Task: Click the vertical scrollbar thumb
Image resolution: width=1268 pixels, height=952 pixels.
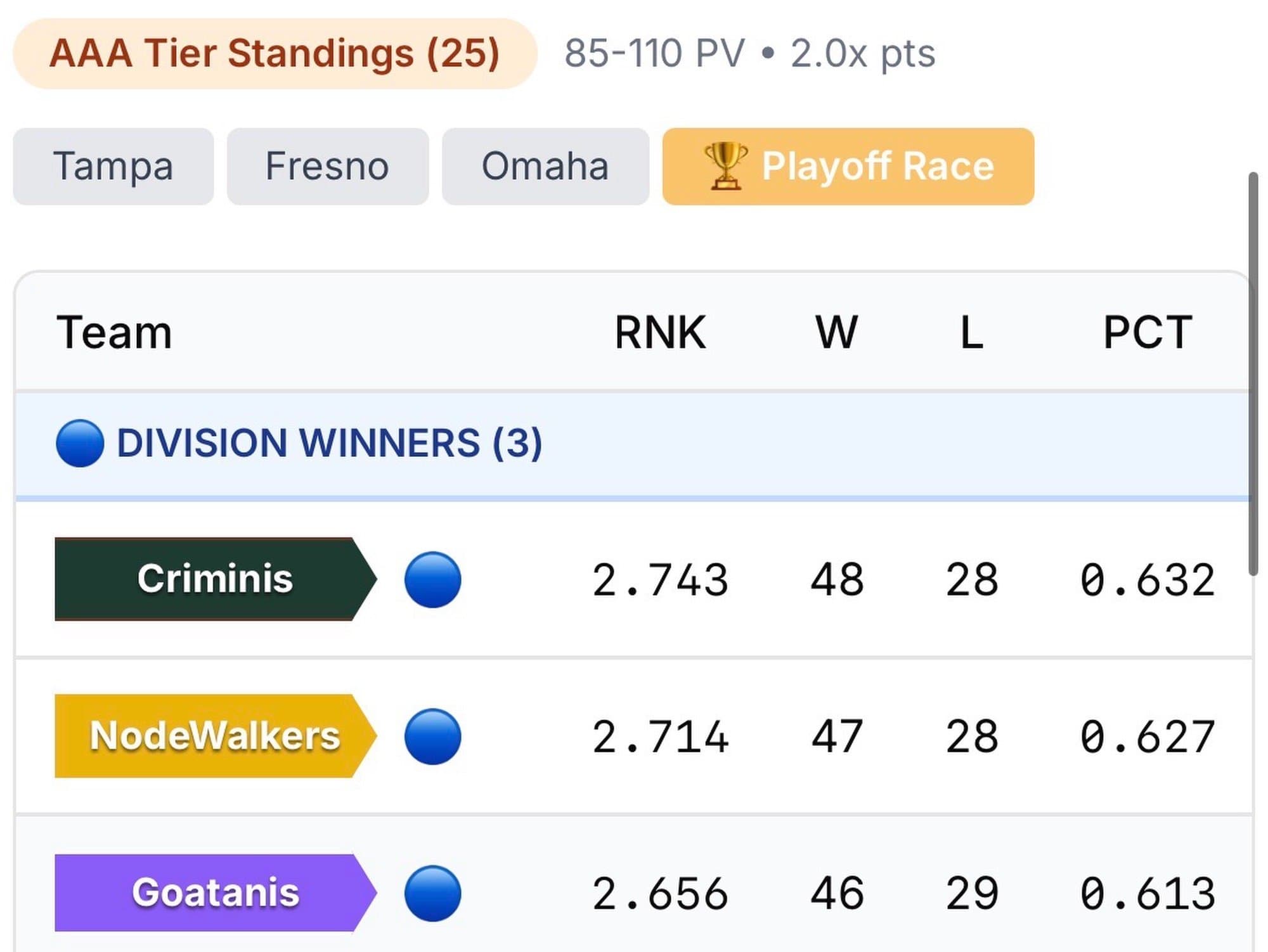Action: coord(1253,374)
